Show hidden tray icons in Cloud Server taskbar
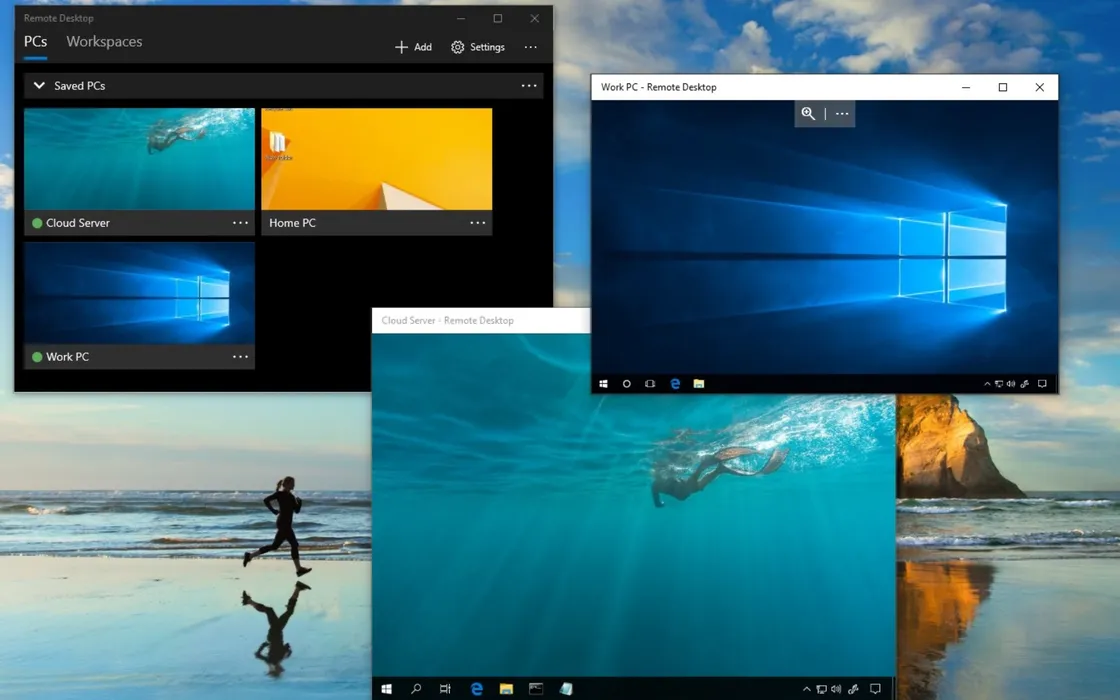The height and width of the screenshot is (700, 1120). coord(806,689)
